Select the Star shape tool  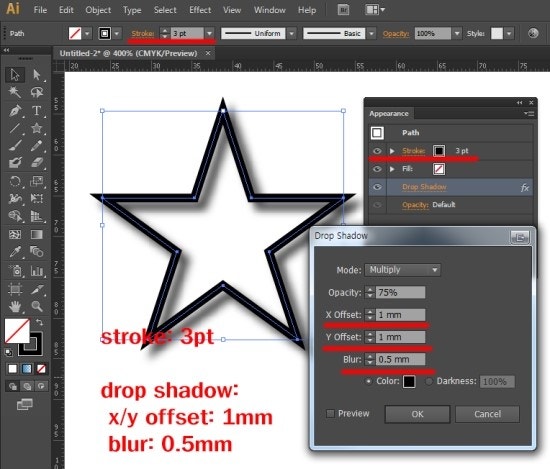pos(36,128)
